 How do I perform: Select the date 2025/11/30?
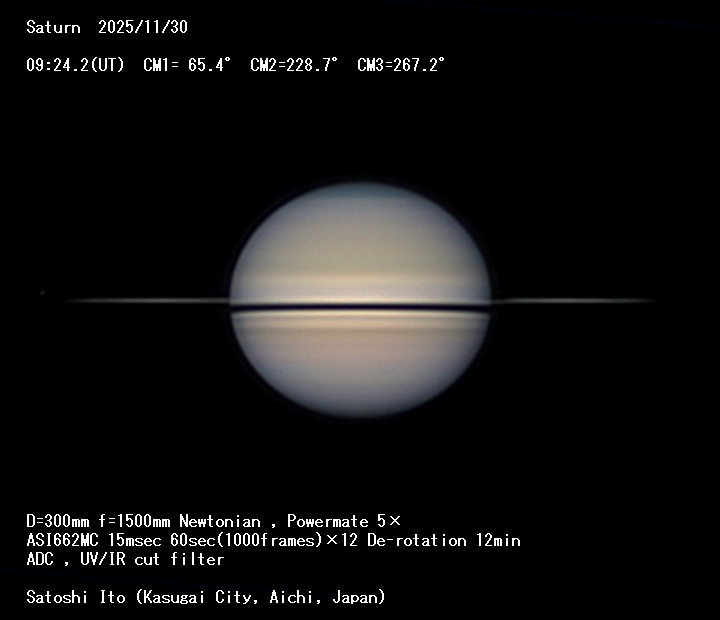(x=142, y=28)
